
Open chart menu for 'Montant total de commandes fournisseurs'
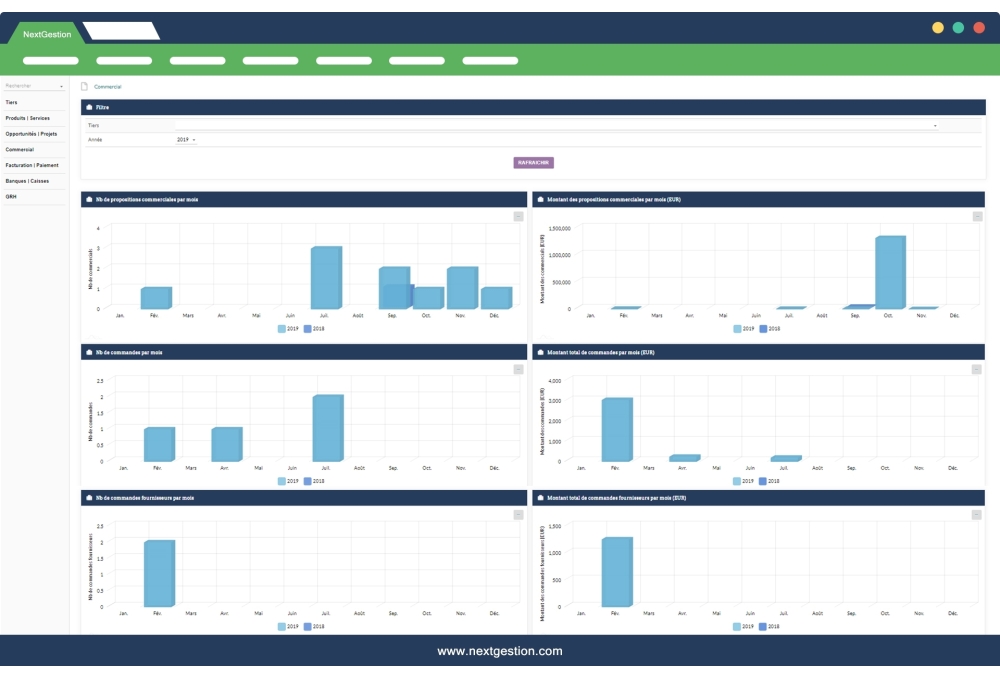point(977,515)
